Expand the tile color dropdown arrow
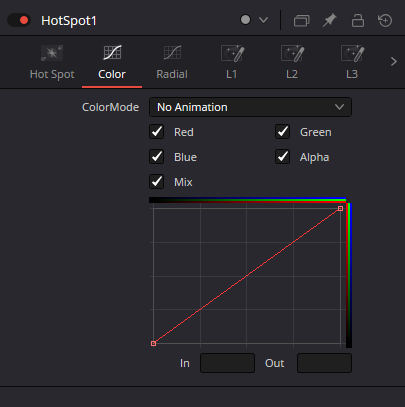This screenshot has height=407, width=405. click(263, 20)
